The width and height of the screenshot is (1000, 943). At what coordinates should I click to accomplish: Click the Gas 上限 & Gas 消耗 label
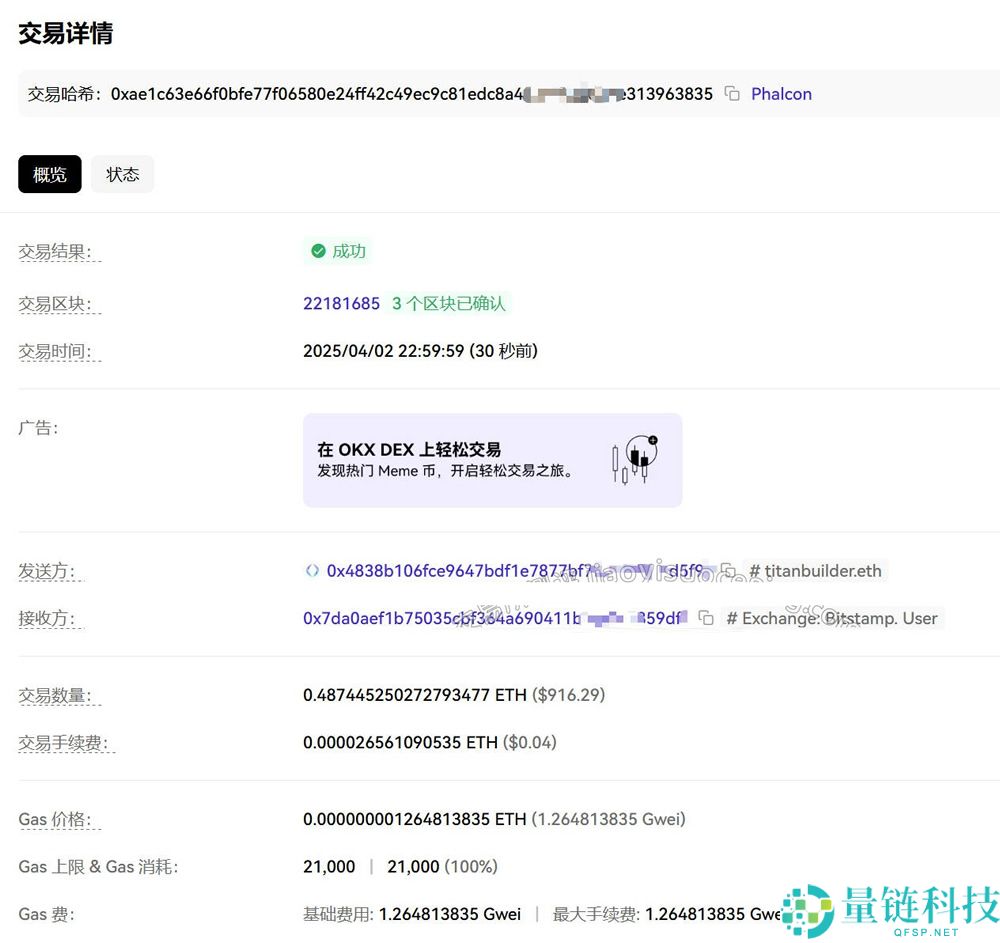pyautogui.click(x=98, y=866)
